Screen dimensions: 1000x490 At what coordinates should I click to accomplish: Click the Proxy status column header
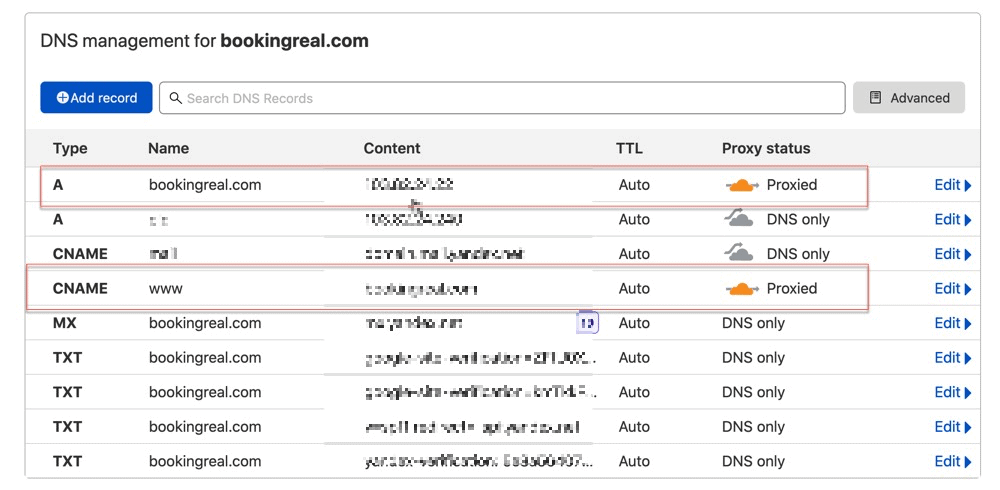pos(766,149)
